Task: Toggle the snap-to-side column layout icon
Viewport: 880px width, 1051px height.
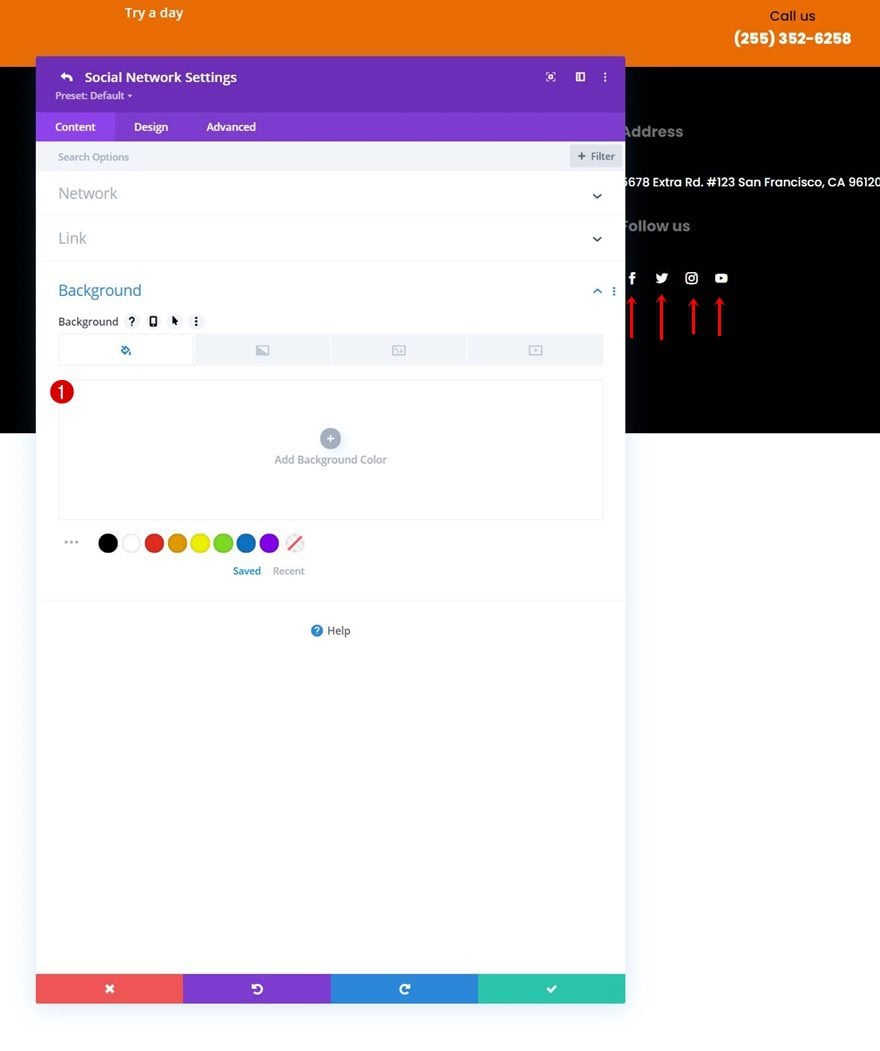Action: tap(580, 77)
